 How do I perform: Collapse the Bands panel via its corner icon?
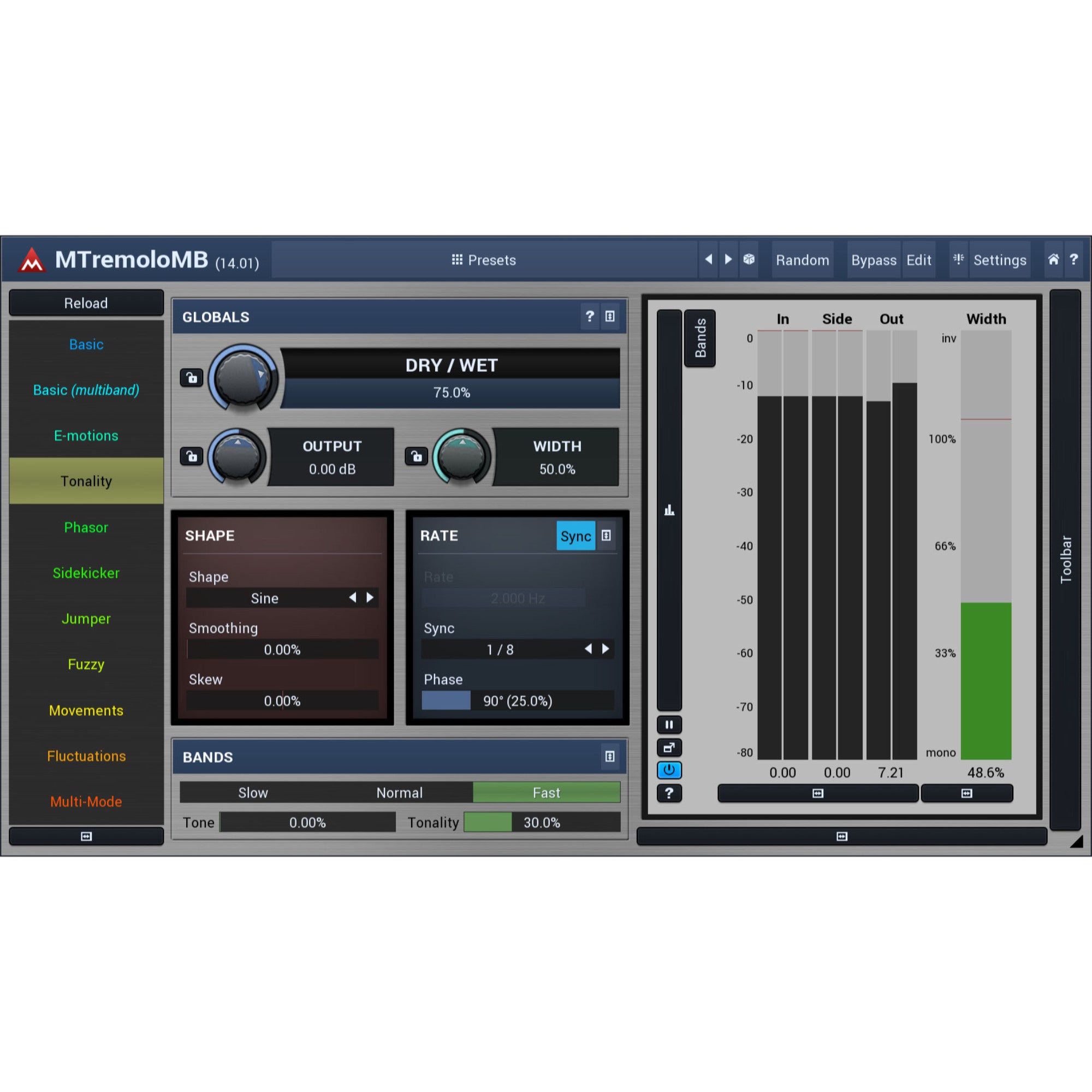pos(610,756)
